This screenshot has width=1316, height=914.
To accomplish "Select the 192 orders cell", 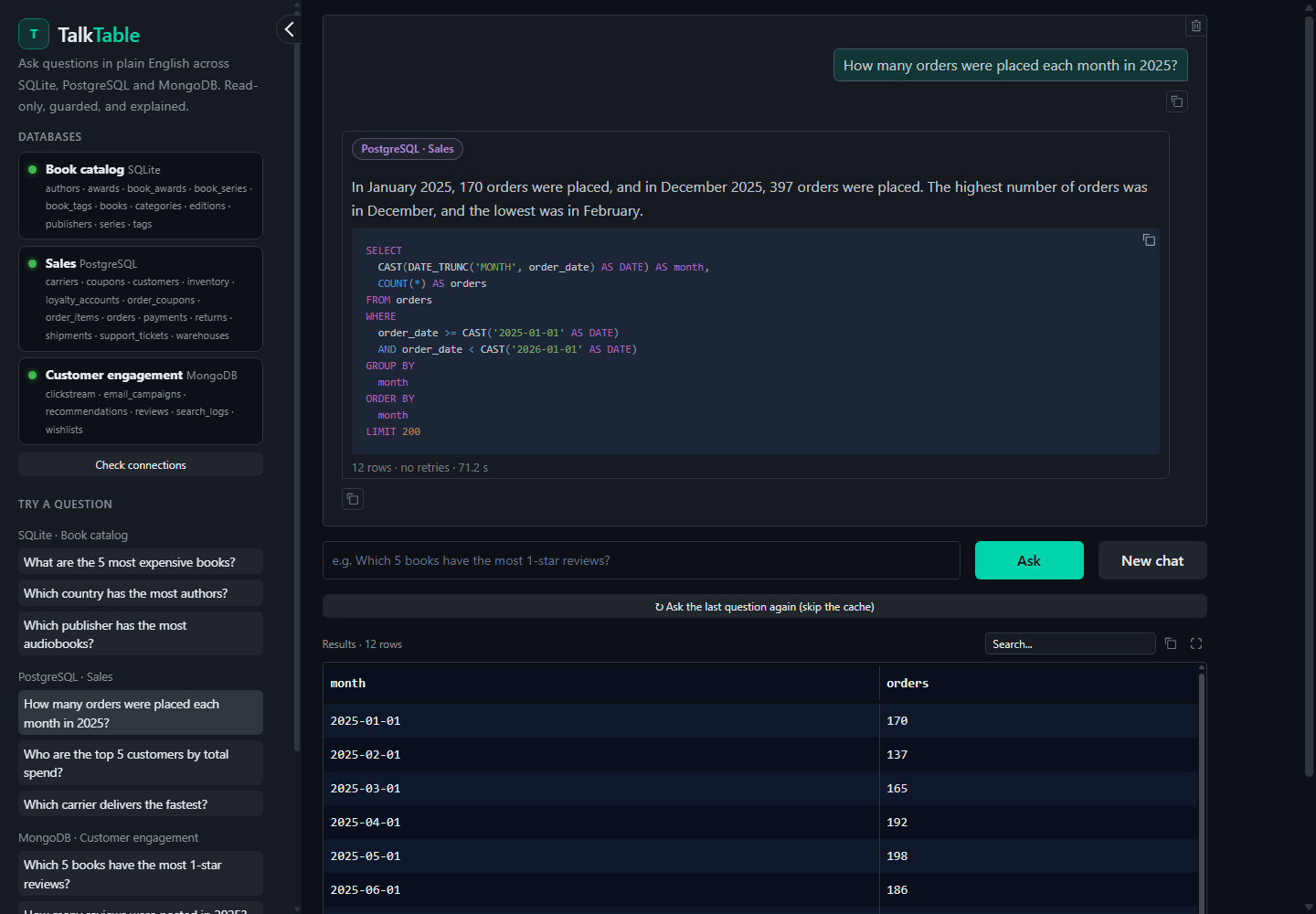I will click(x=1038, y=822).
